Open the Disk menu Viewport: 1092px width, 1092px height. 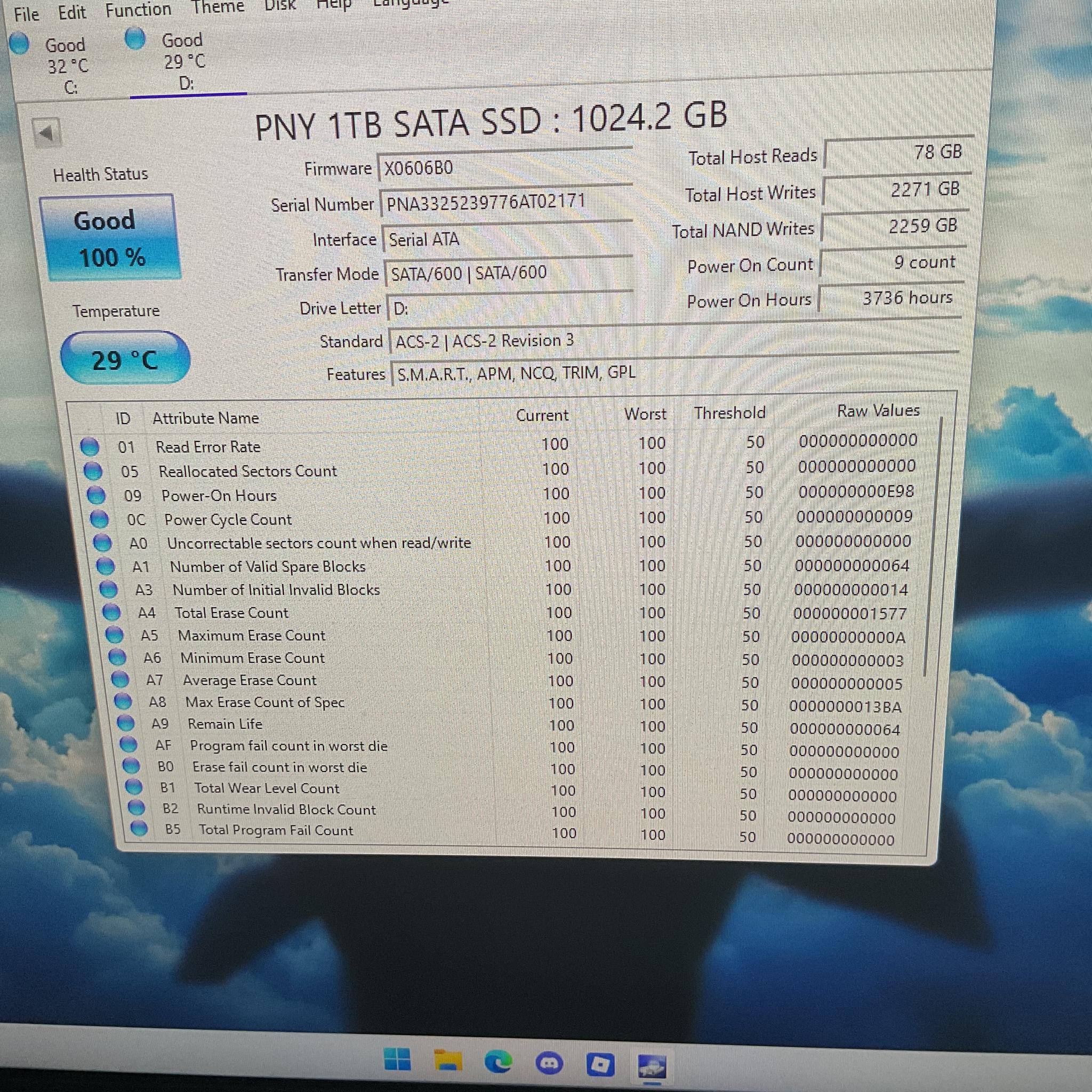click(x=280, y=5)
